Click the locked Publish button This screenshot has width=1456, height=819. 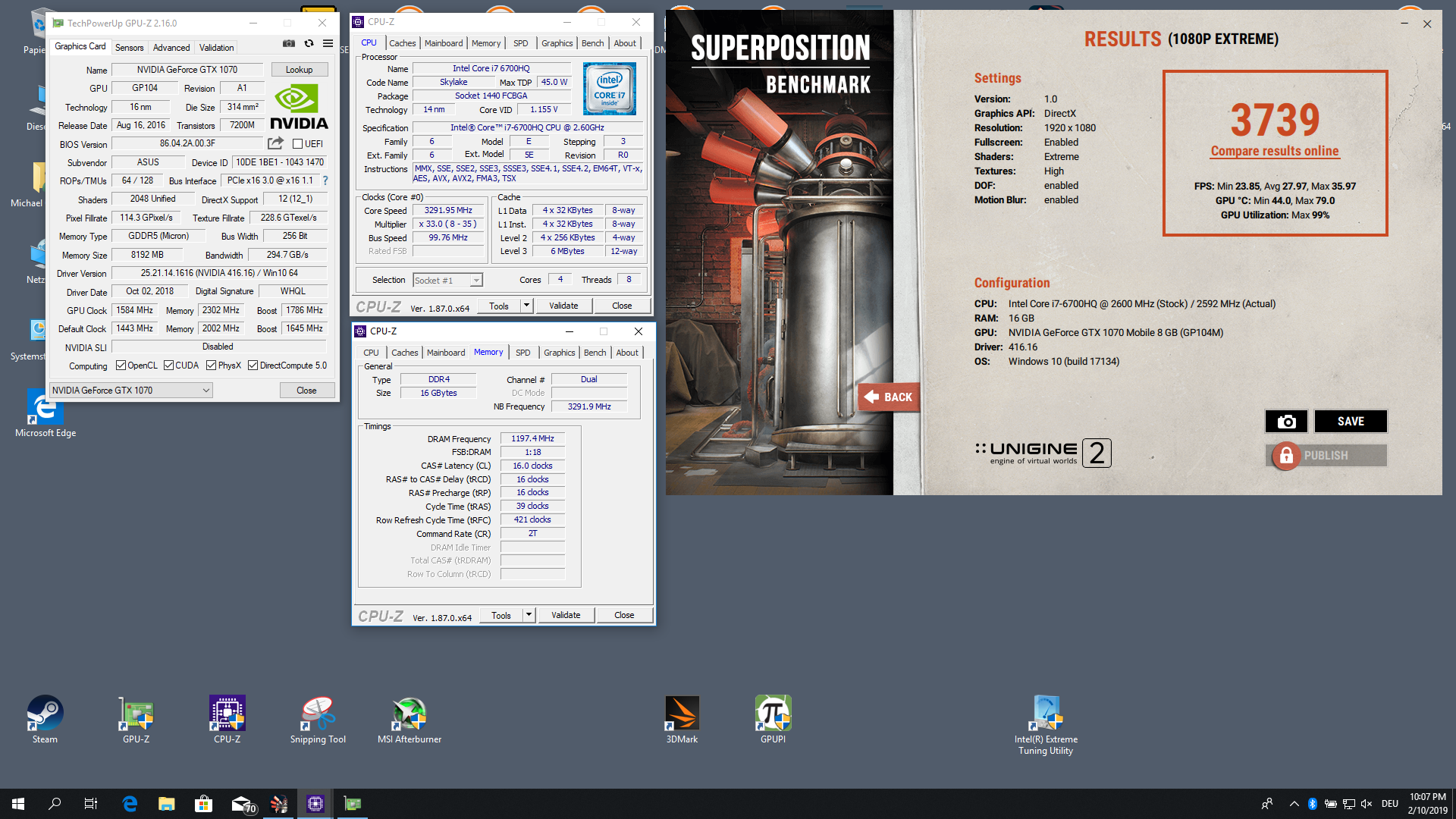(x=1326, y=456)
